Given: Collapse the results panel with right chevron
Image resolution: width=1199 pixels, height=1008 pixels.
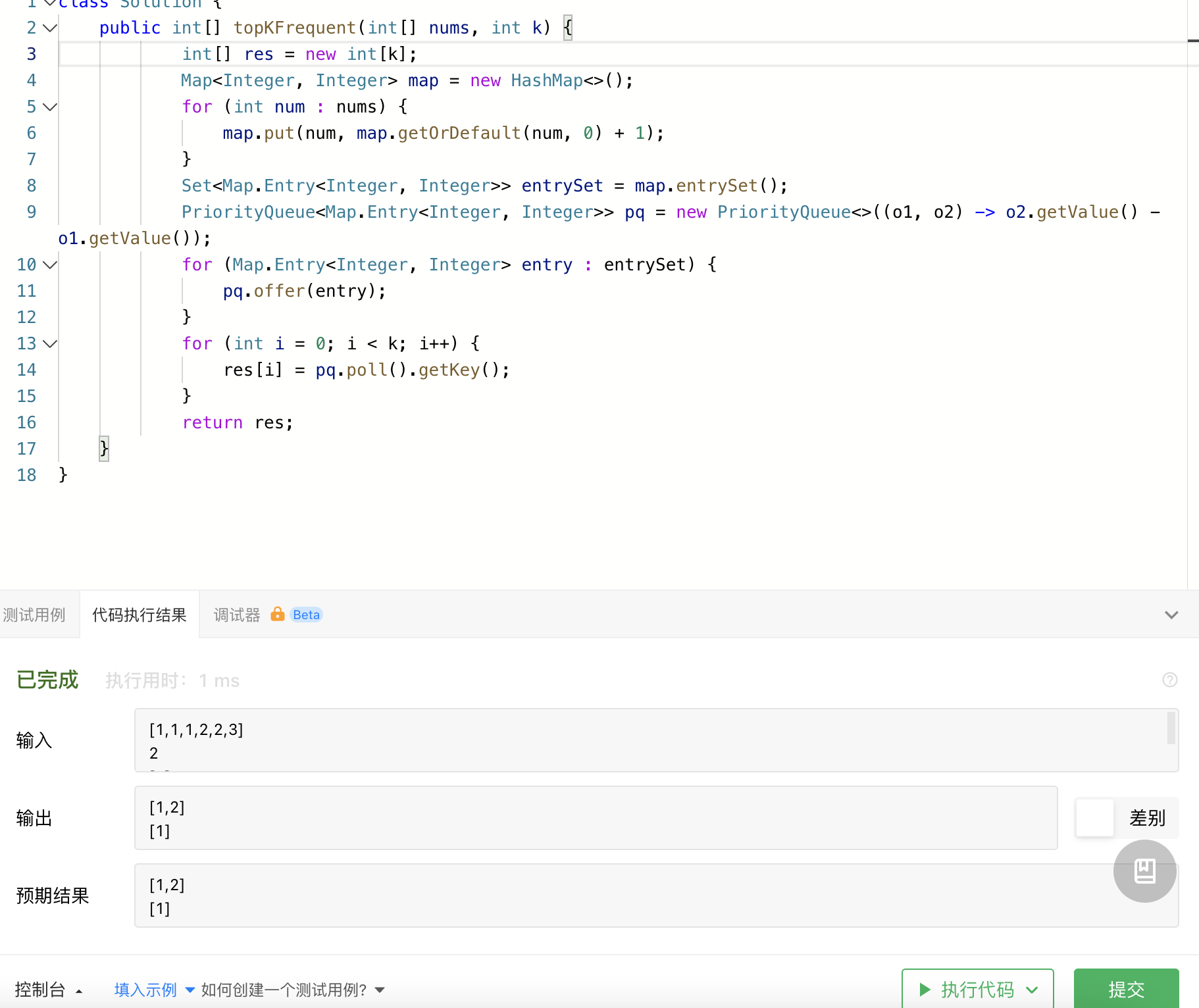Looking at the screenshot, I should coord(1171,615).
